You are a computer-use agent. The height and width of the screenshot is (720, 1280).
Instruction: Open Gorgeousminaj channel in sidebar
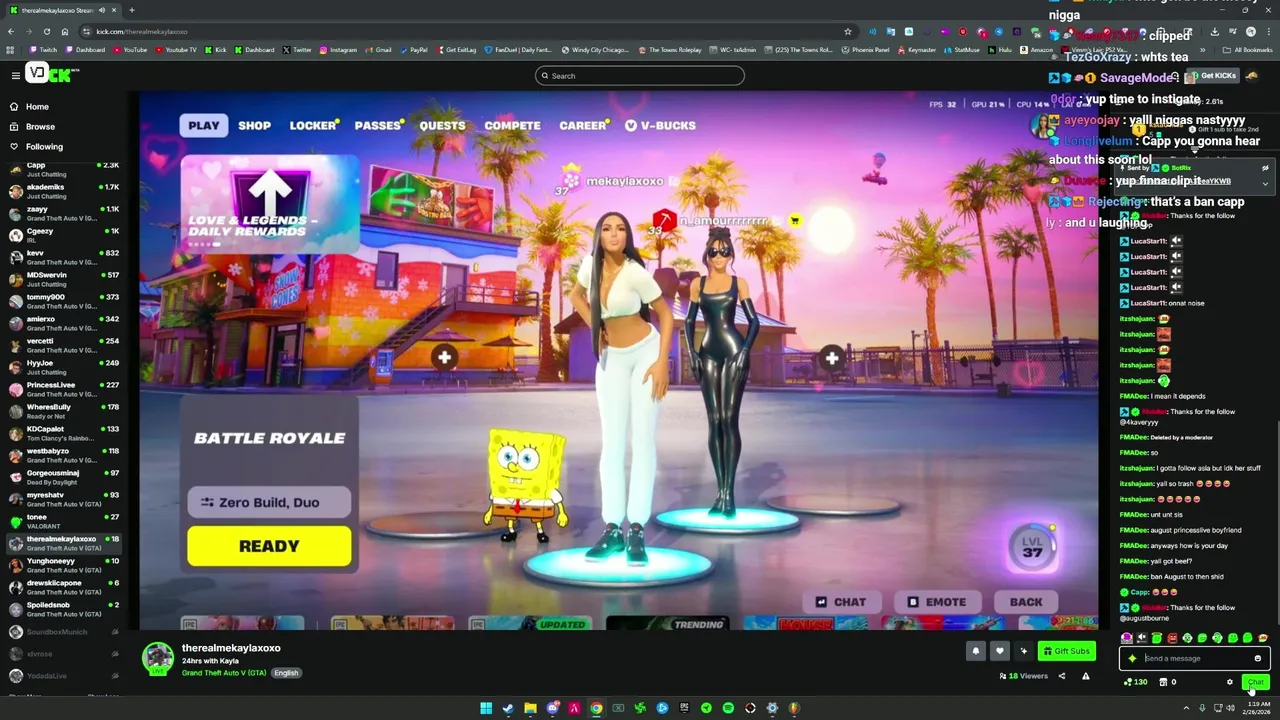pyautogui.click(x=62, y=477)
